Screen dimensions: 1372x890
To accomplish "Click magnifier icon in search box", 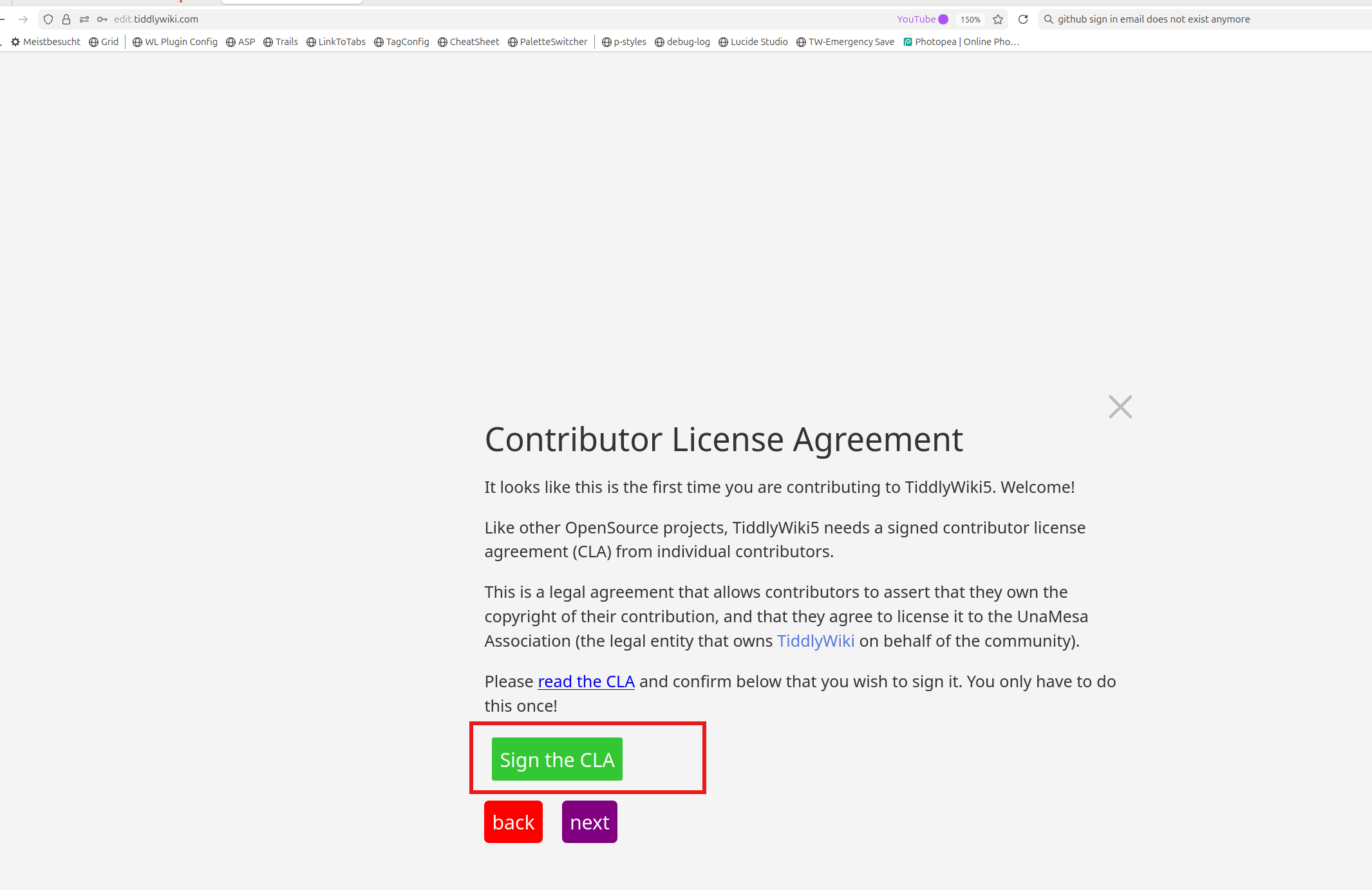I will (1049, 19).
